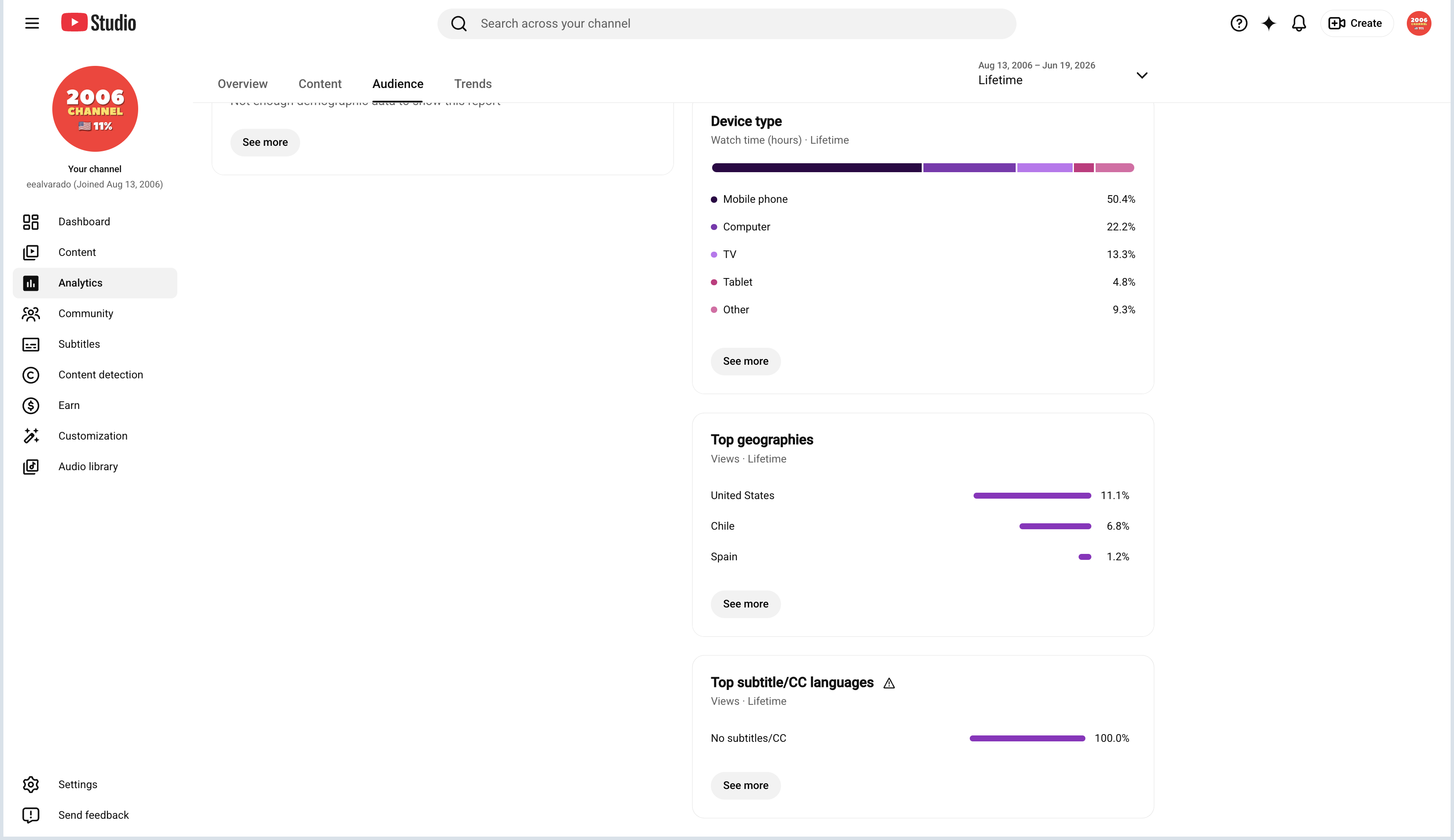Click the Create button
The height and width of the screenshot is (840, 1454).
pyautogui.click(x=1356, y=23)
